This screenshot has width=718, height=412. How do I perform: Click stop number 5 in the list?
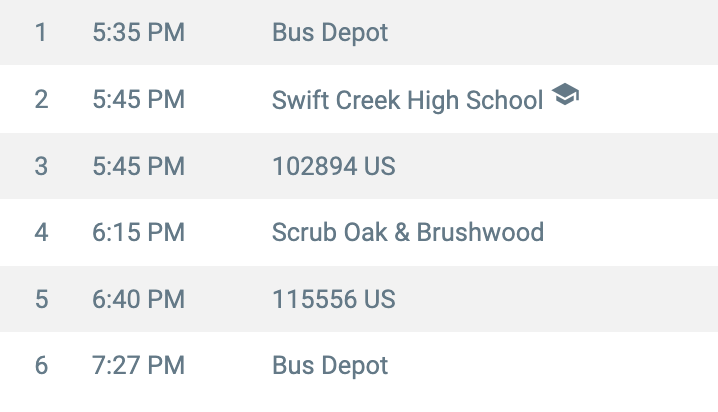click(x=41, y=299)
